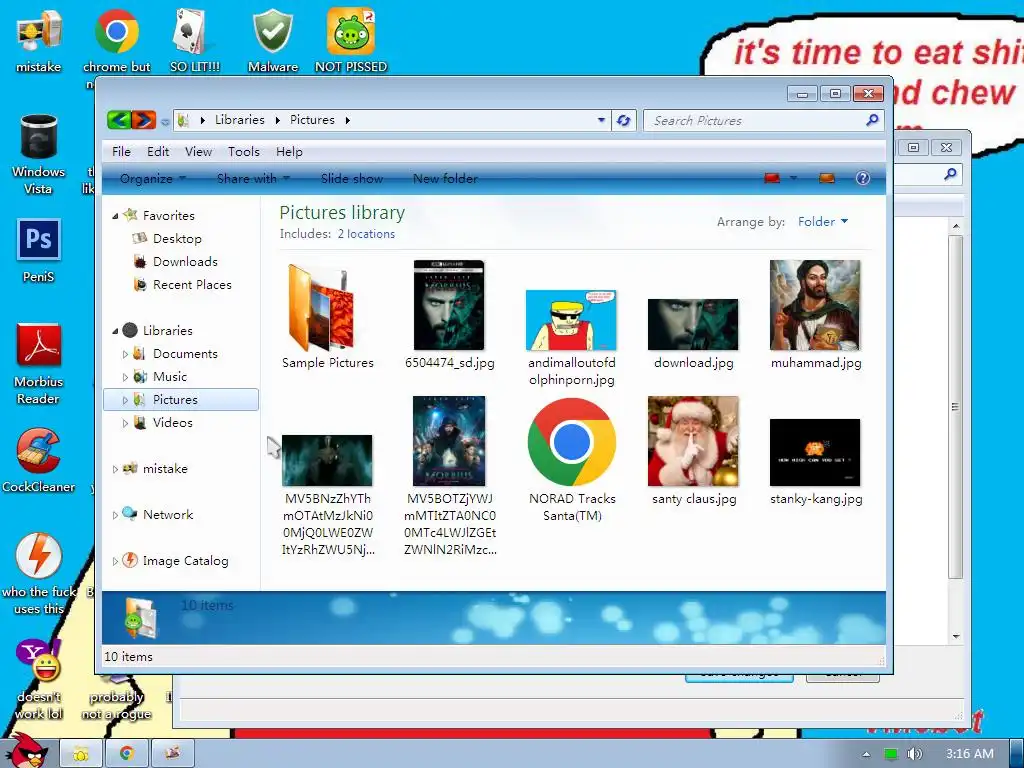Click the background window's vertical scrollbar thumb
Viewport: 1024px width, 768px height.
(955, 408)
